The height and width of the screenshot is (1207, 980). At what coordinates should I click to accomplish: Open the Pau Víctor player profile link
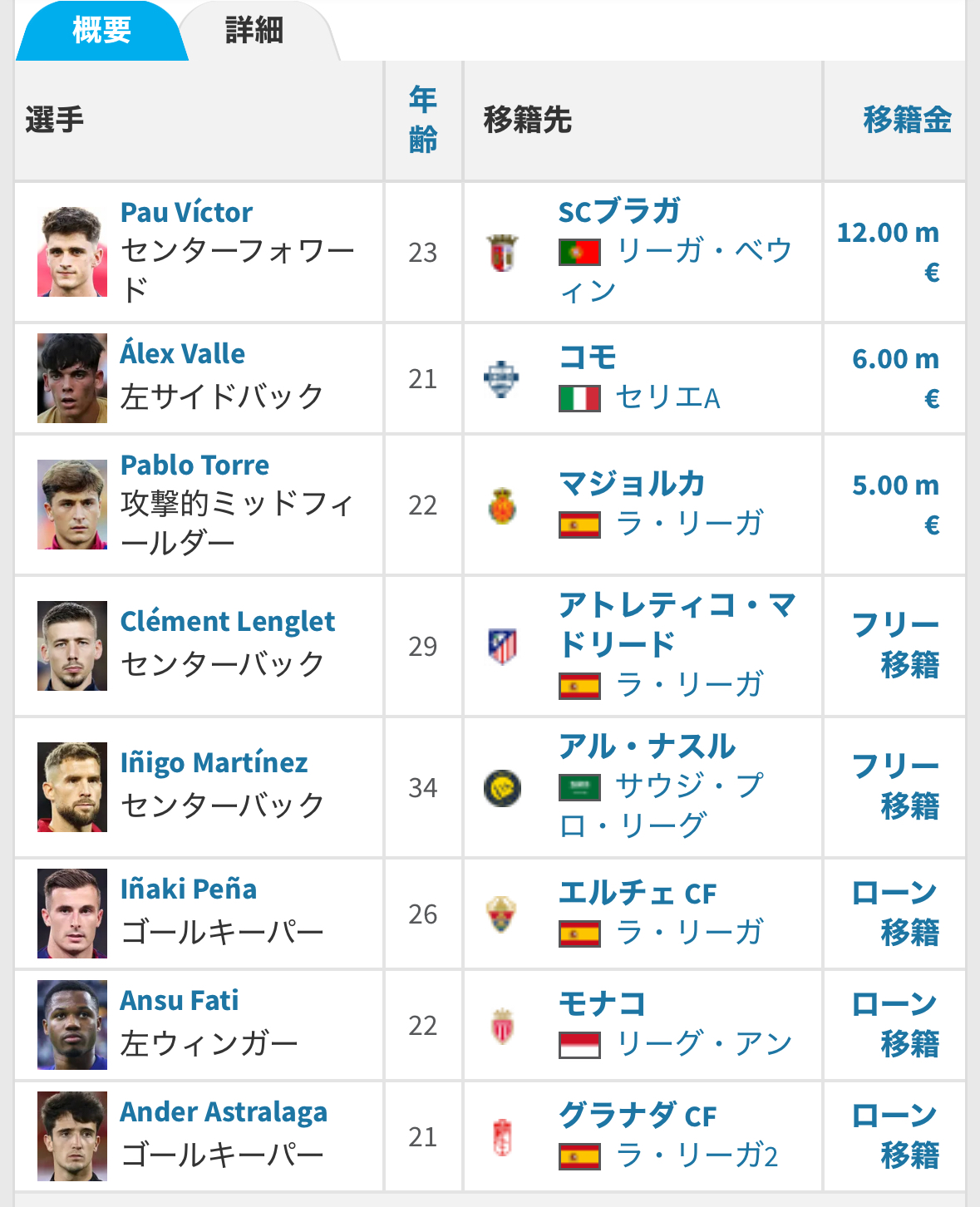(x=186, y=212)
